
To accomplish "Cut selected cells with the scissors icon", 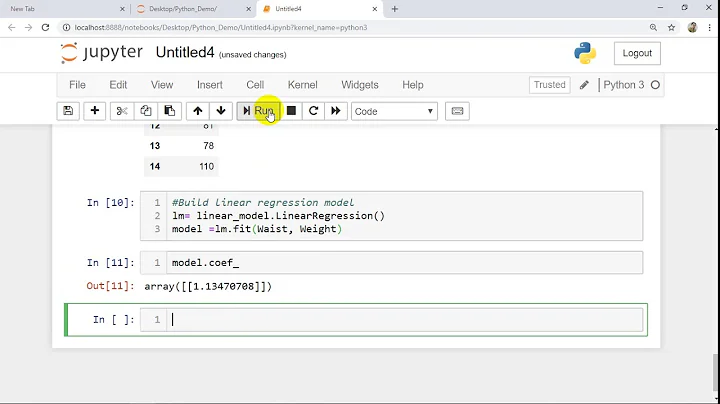I will click(x=122, y=111).
